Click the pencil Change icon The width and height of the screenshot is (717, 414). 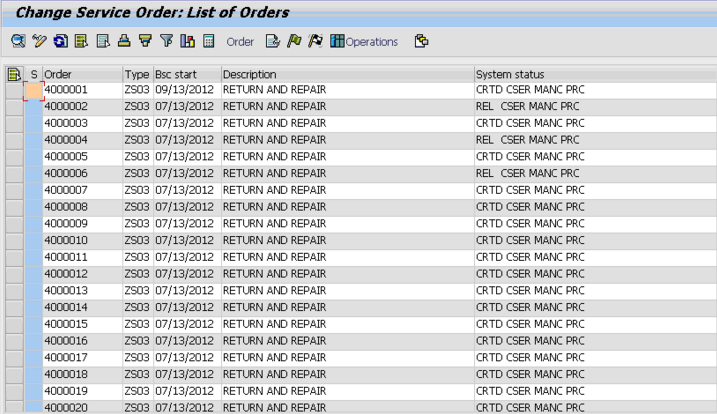click(39, 41)
